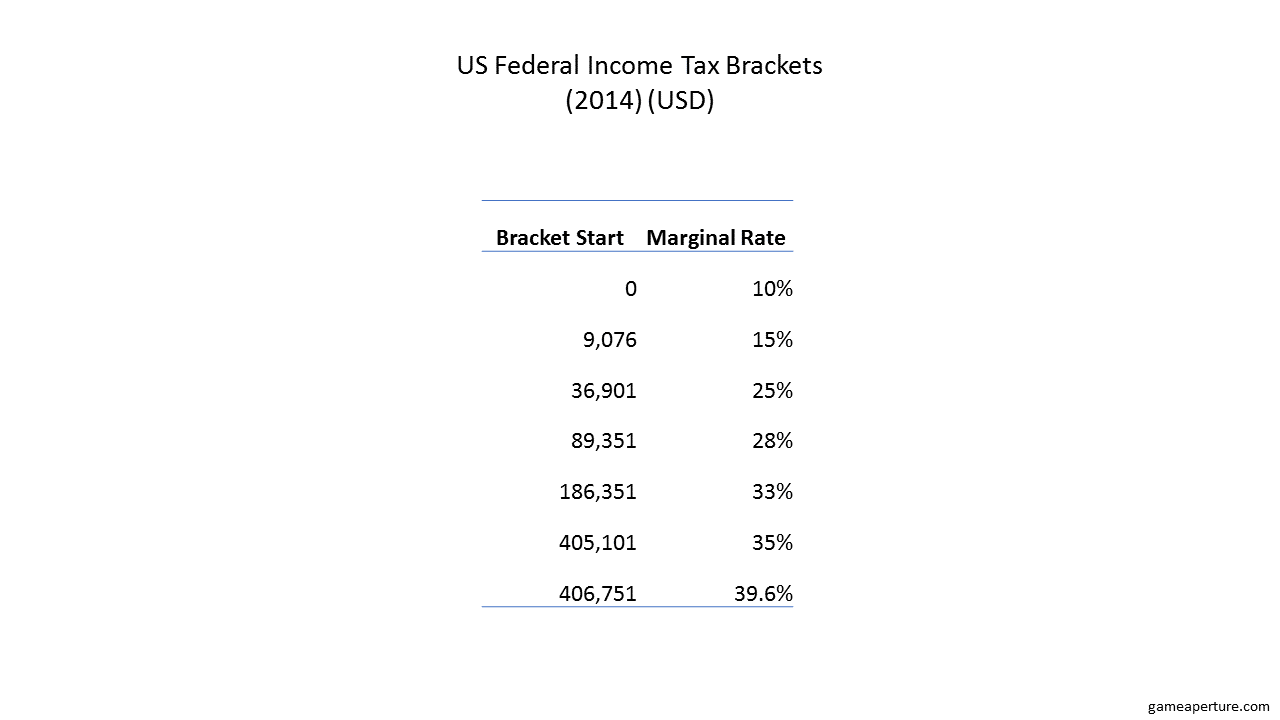The image size is (1280, 720).
Task: Click the Bracket Start column header
Action: click(560, 238)
